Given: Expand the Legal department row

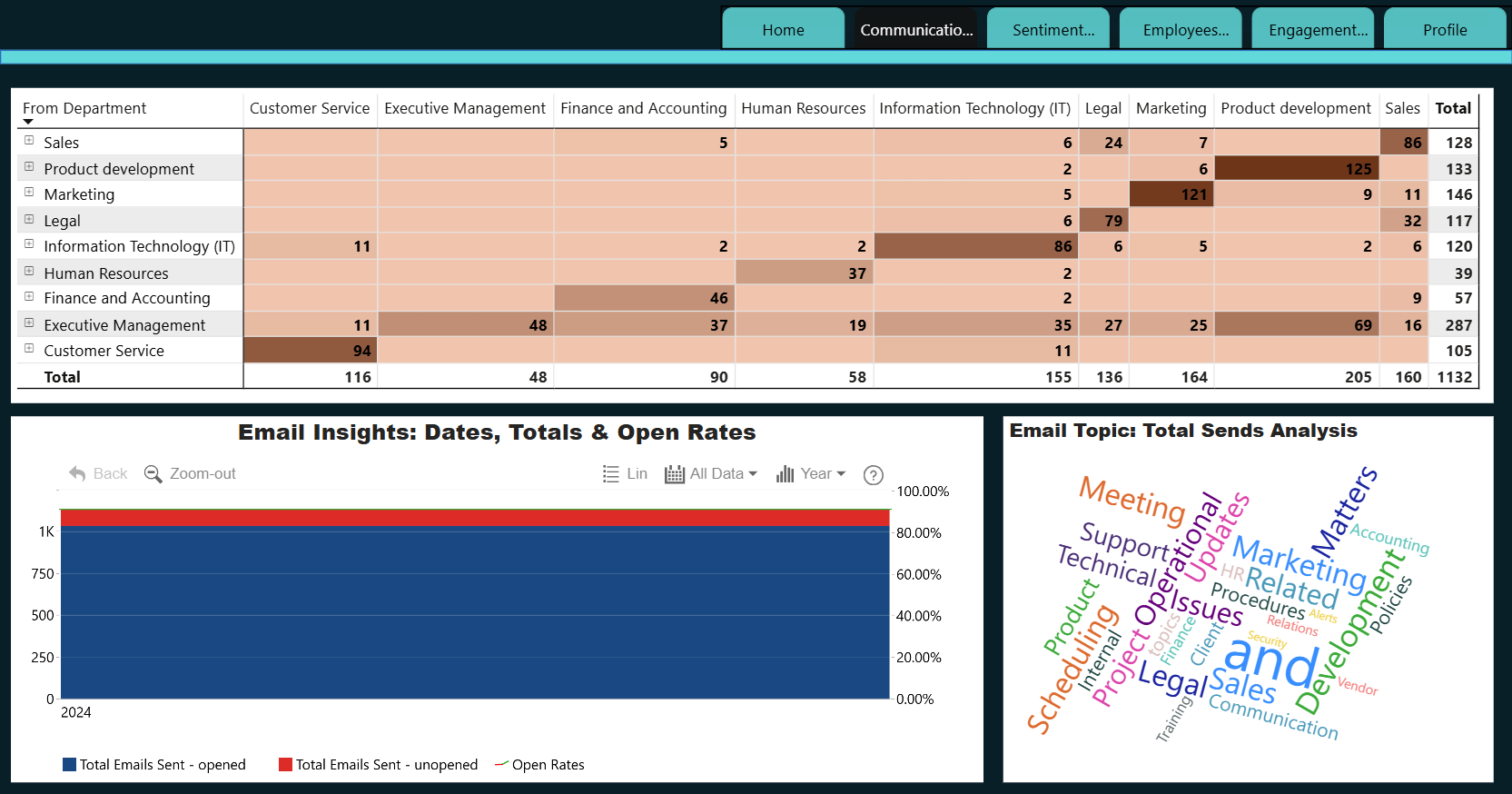Looking at the screenshot, I should (x=29, y=219).
